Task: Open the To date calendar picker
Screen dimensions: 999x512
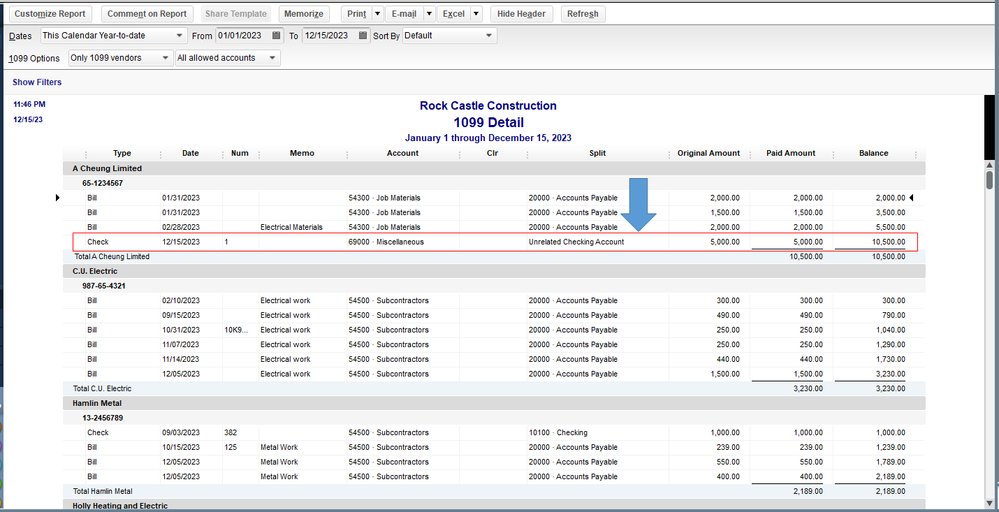Action: [x=362, y=36]
